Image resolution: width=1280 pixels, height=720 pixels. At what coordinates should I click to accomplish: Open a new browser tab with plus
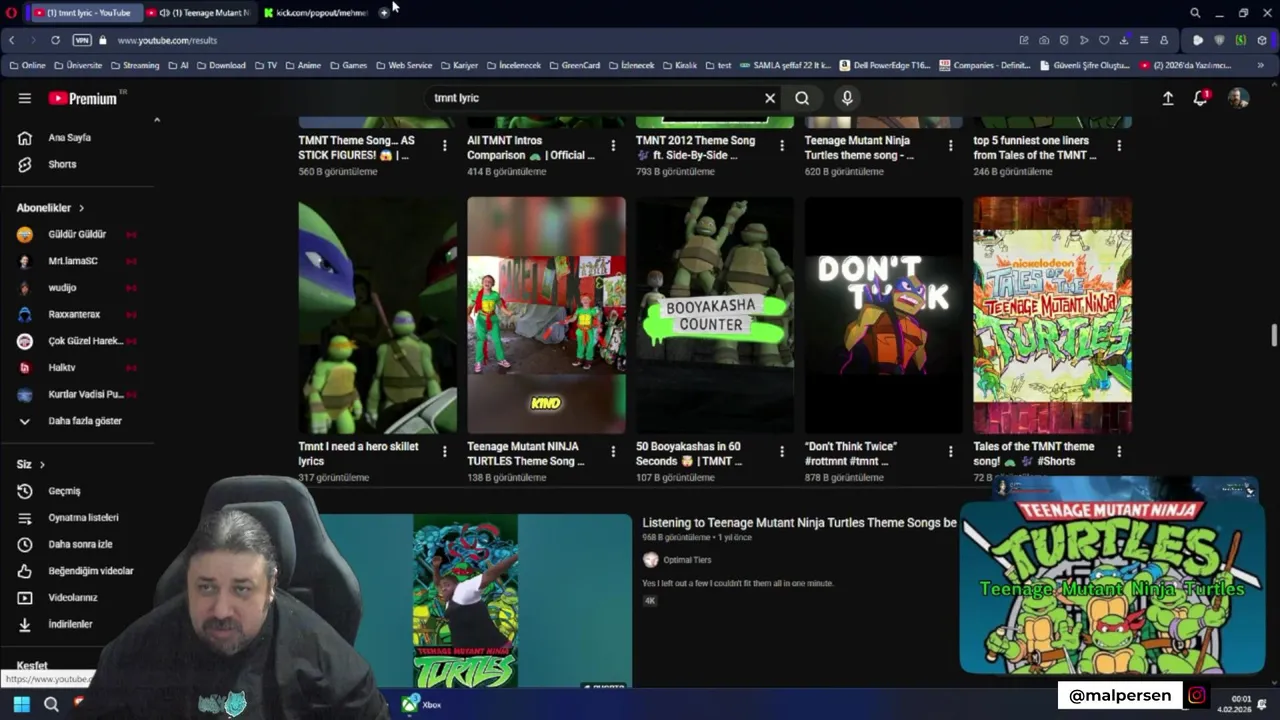pyautogui.click(x=384, y=13)
